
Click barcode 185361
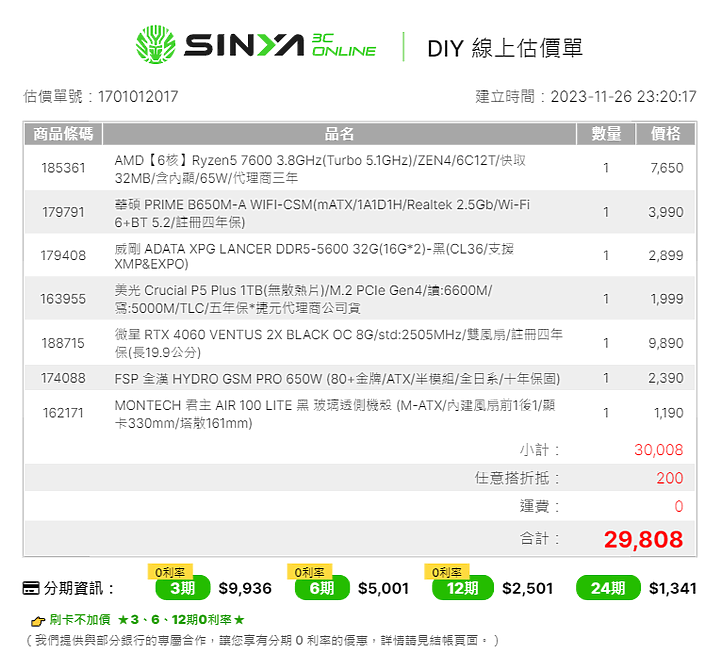point(63,168)
